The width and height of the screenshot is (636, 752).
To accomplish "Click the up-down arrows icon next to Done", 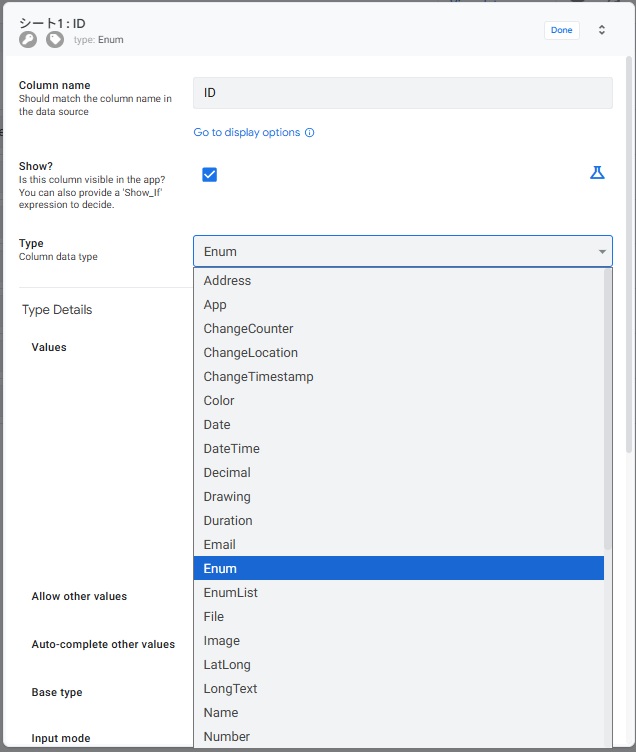I will tap(602, 30).
